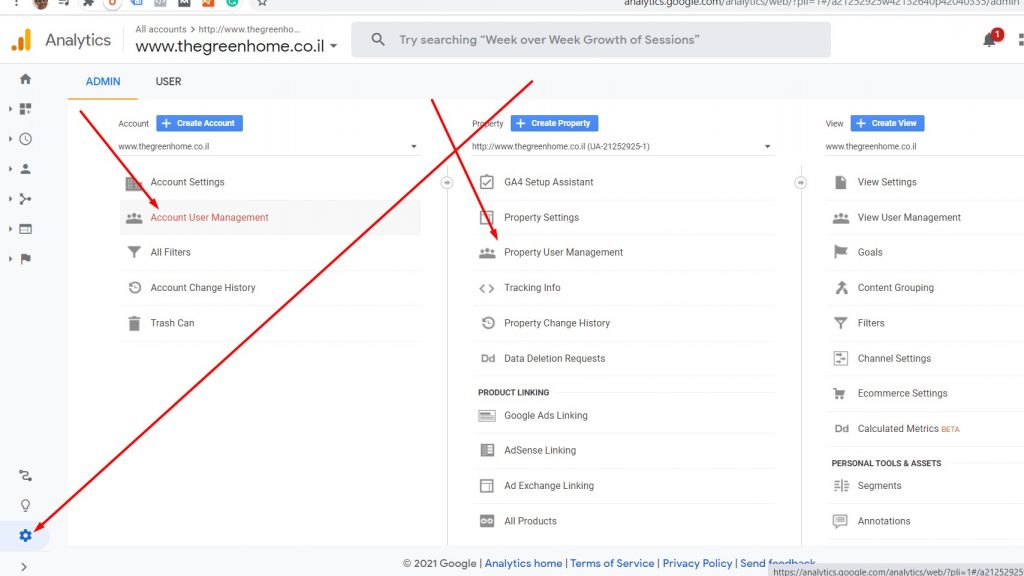The width and height of the screenshot is (1024, 576).
Task: Expand the Conversions section arrow
Action: click(10, 259)
